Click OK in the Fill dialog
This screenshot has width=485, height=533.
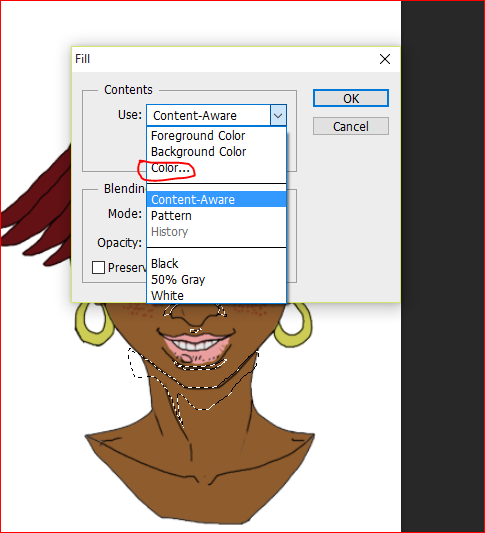(x=350, y=98)
